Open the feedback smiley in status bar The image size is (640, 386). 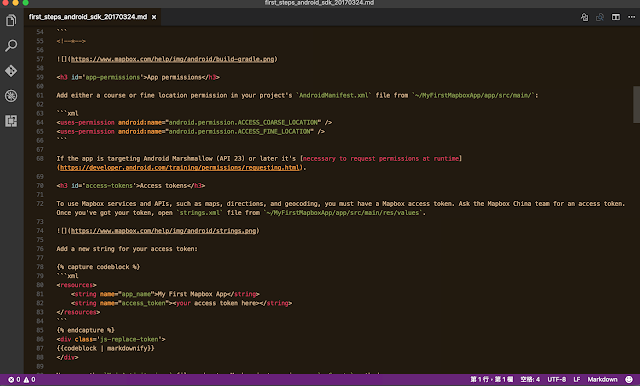629,379
